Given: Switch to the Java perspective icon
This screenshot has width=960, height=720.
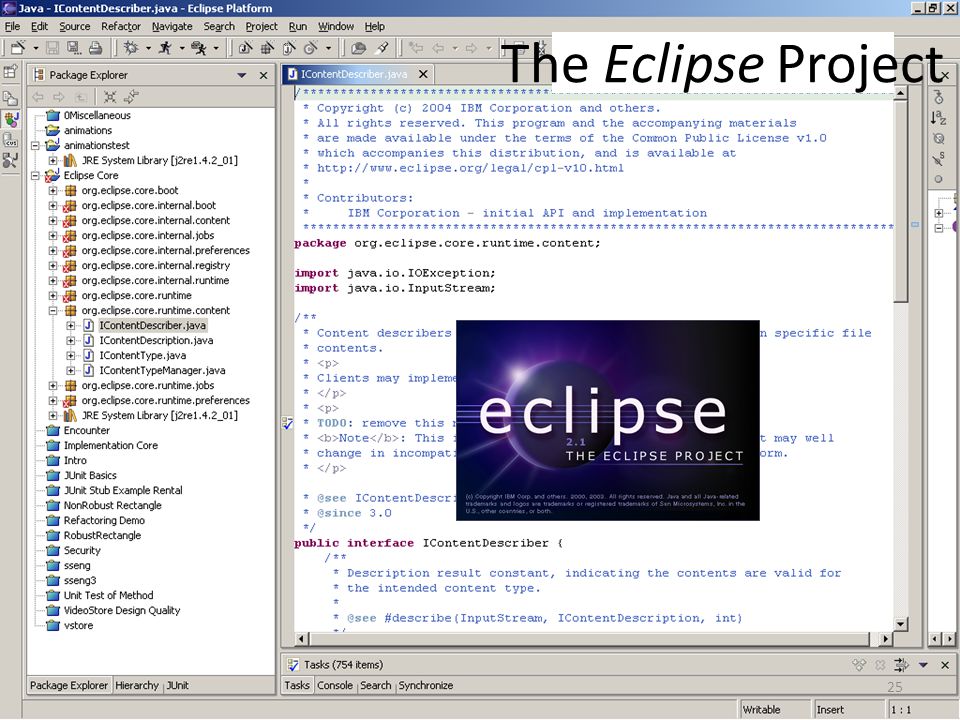Looking at the screenshot, I should click(10, 119).
